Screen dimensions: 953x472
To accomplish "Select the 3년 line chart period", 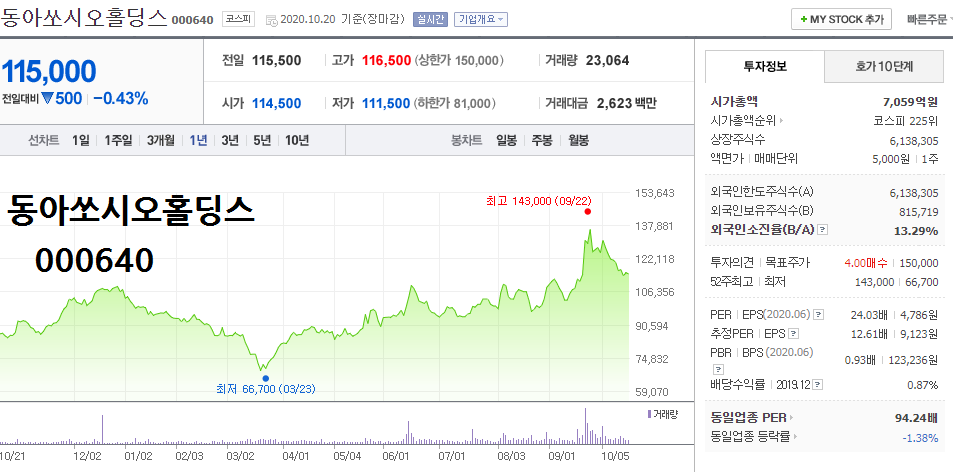I will click(230, 140).
